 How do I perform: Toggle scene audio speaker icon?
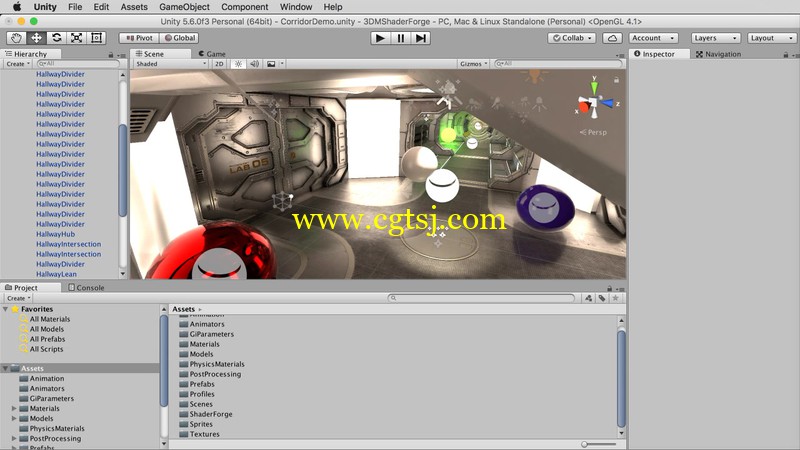pos(254,64)
